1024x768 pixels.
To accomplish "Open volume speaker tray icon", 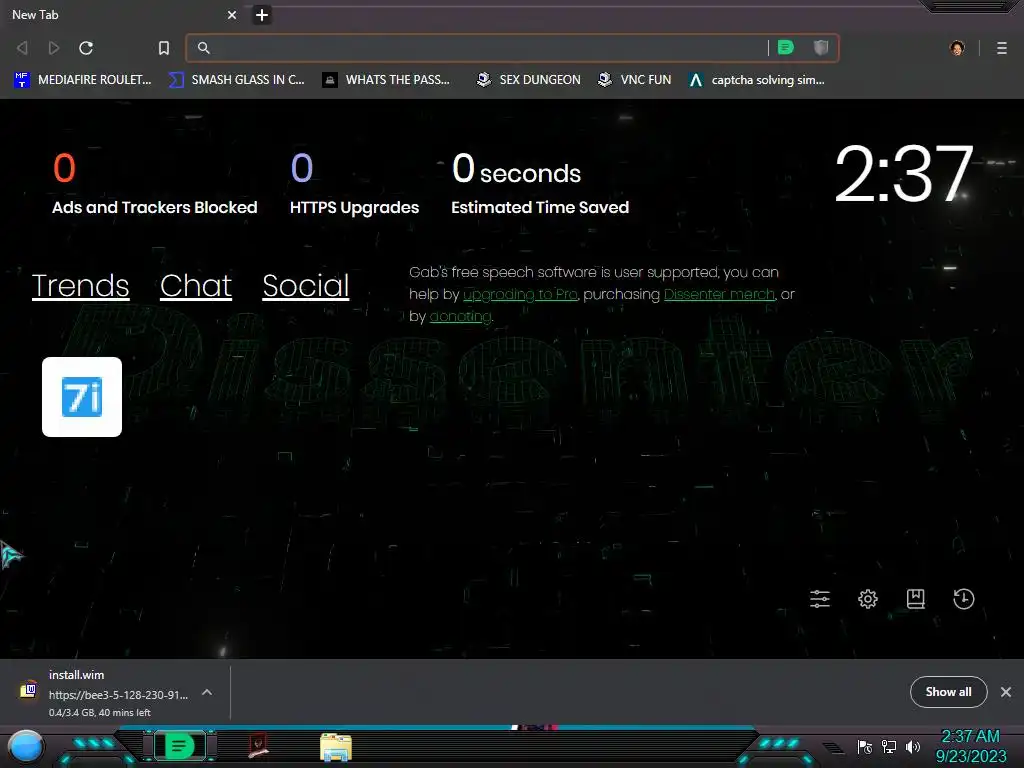I will pos(912,746).
